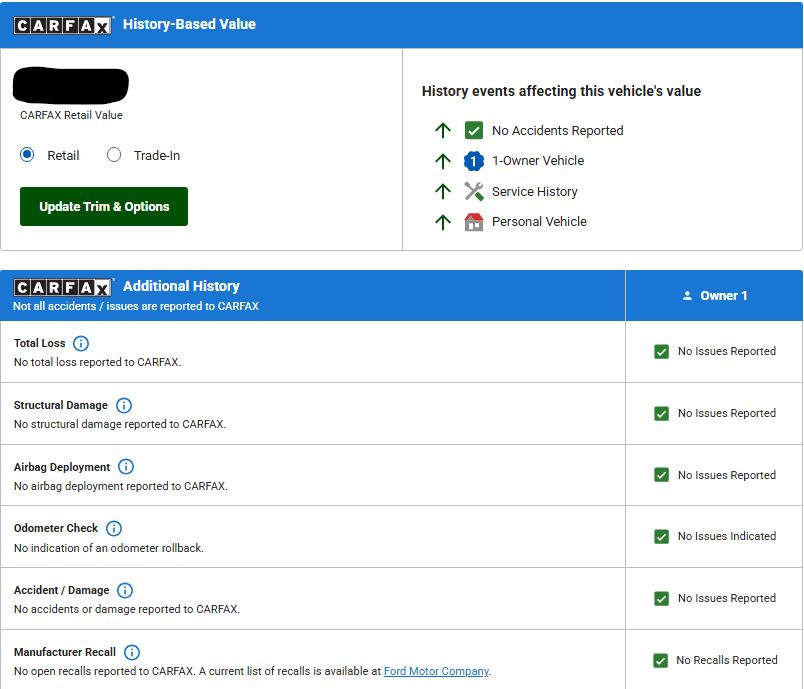The image size is (804, 689).
Task: Click the up arrow beside Service History
Action: click(x=443, y=191)
